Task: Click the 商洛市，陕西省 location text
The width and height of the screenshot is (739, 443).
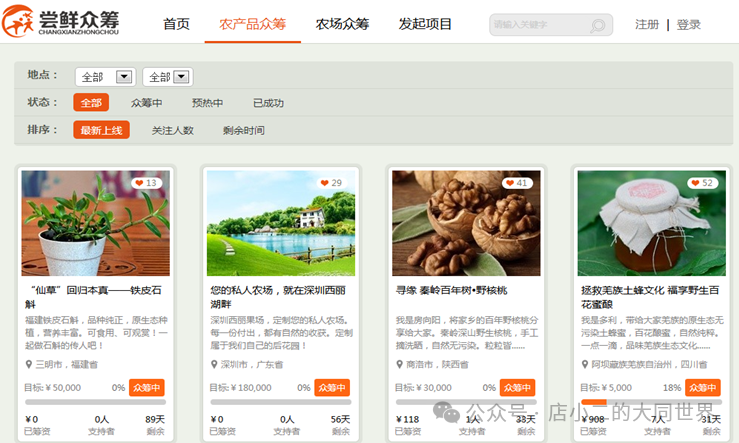Action: 437,364
